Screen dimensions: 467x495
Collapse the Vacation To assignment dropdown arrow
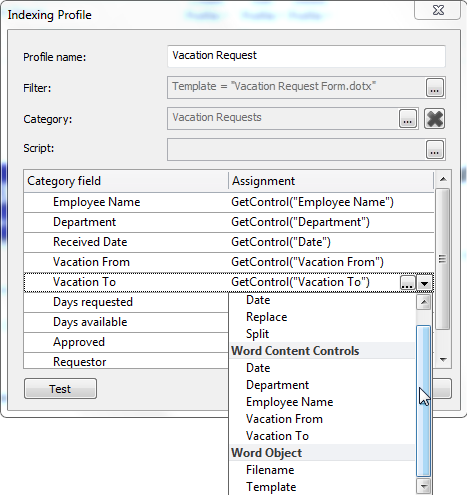(x=424, y=283)
